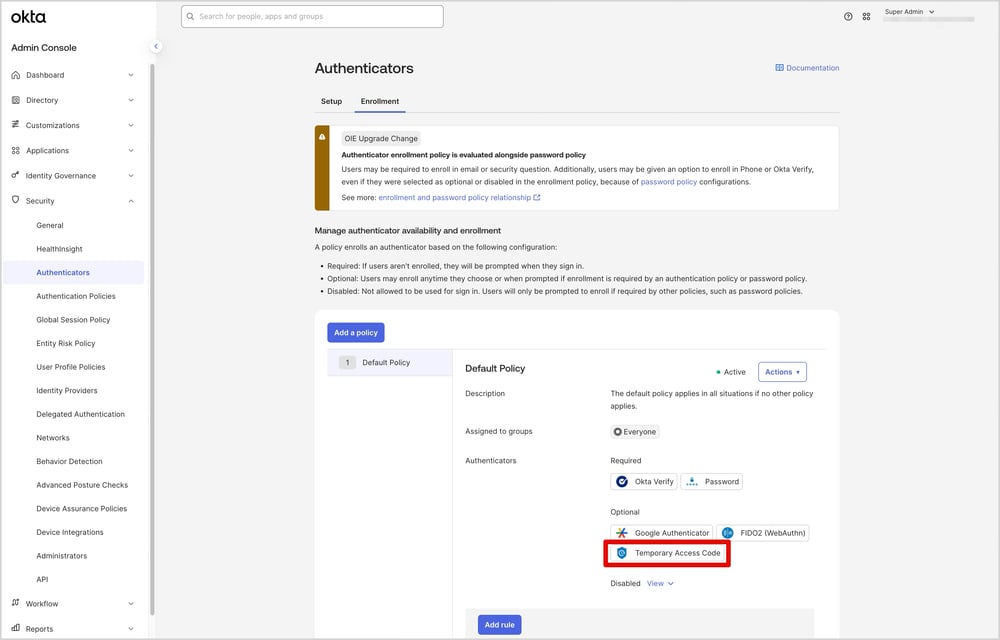Click the Workflow icon in sidebar
The image size is (1000, 640).
(15, 603)
